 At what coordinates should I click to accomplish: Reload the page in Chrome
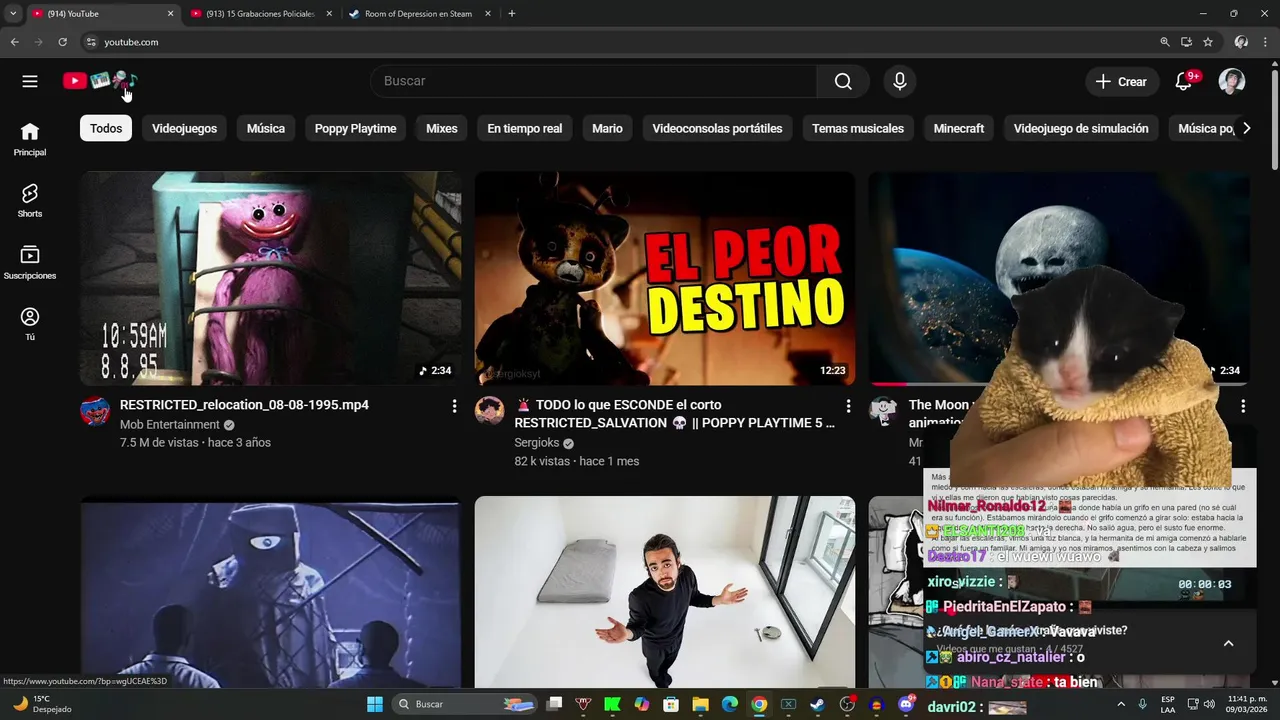pos(62,42)
